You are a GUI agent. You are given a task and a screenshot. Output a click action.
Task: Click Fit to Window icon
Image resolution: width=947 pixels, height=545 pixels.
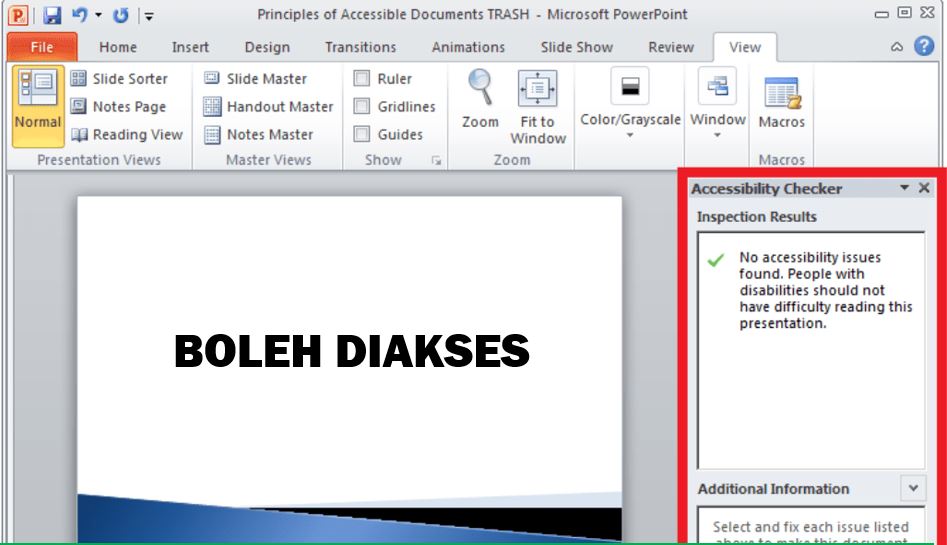[537, 89]
